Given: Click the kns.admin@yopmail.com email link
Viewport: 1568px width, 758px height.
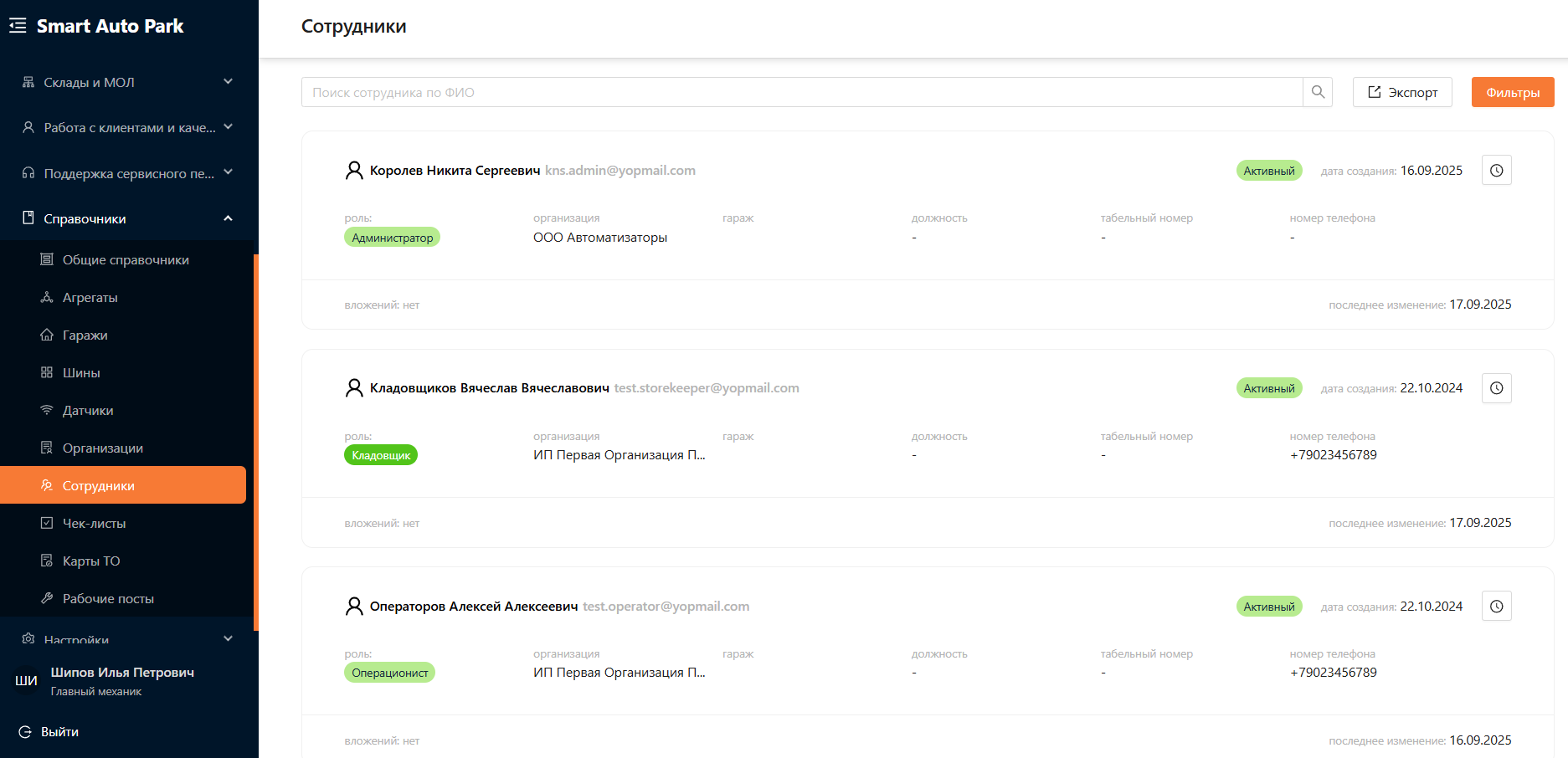Looking at the screenshot, I should 619,171.
